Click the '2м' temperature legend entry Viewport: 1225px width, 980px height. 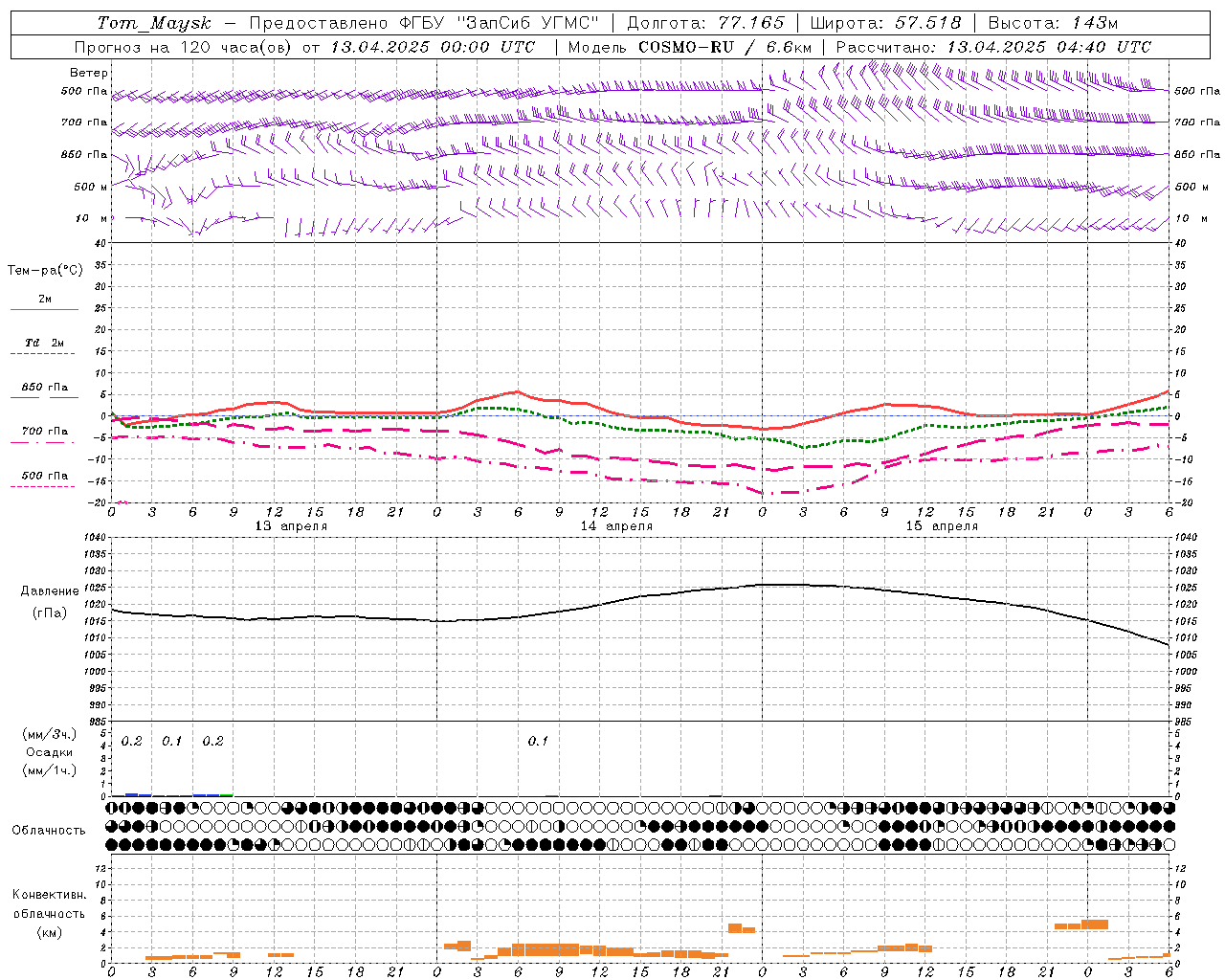[45, 299]
